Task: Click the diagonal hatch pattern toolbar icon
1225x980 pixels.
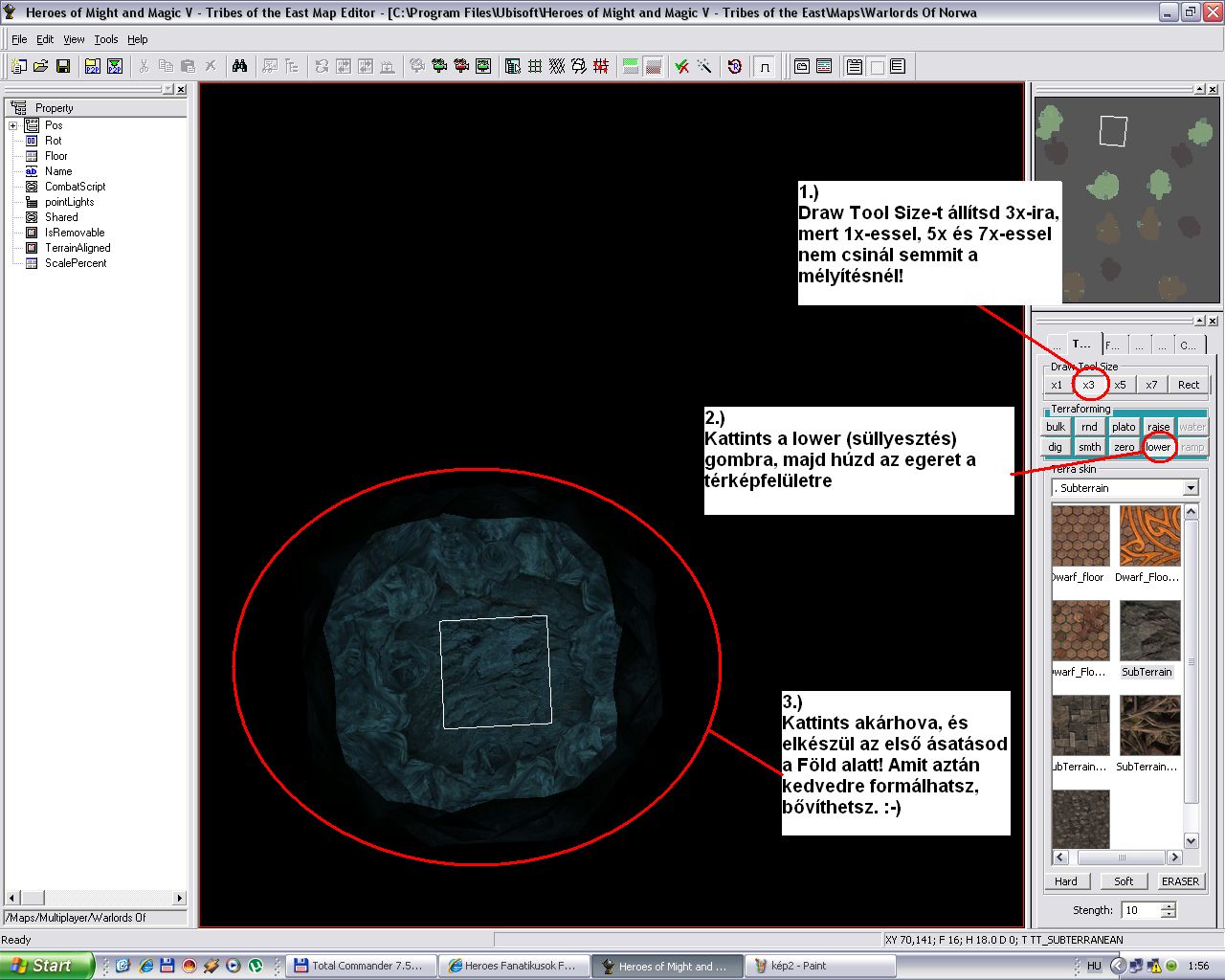Action: pos(557,66)
